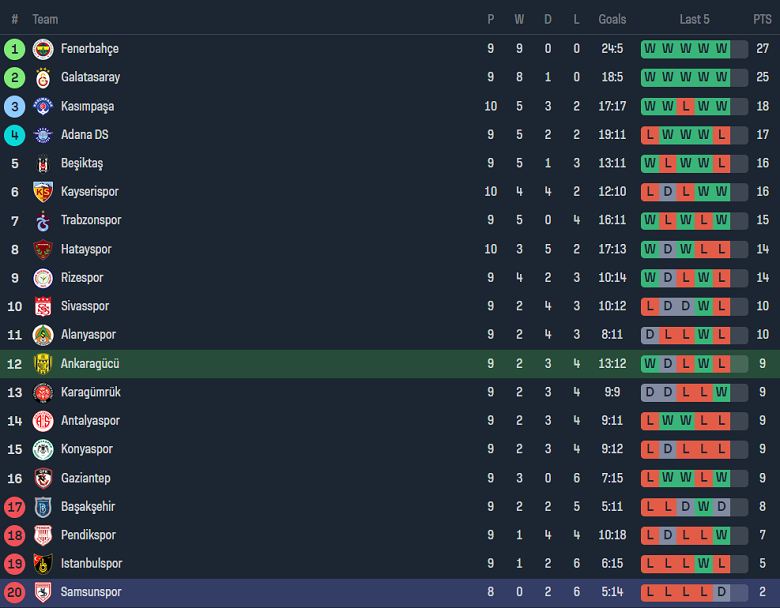
Task: Select the Beşiktaş team crest
Action: (42, 164)
